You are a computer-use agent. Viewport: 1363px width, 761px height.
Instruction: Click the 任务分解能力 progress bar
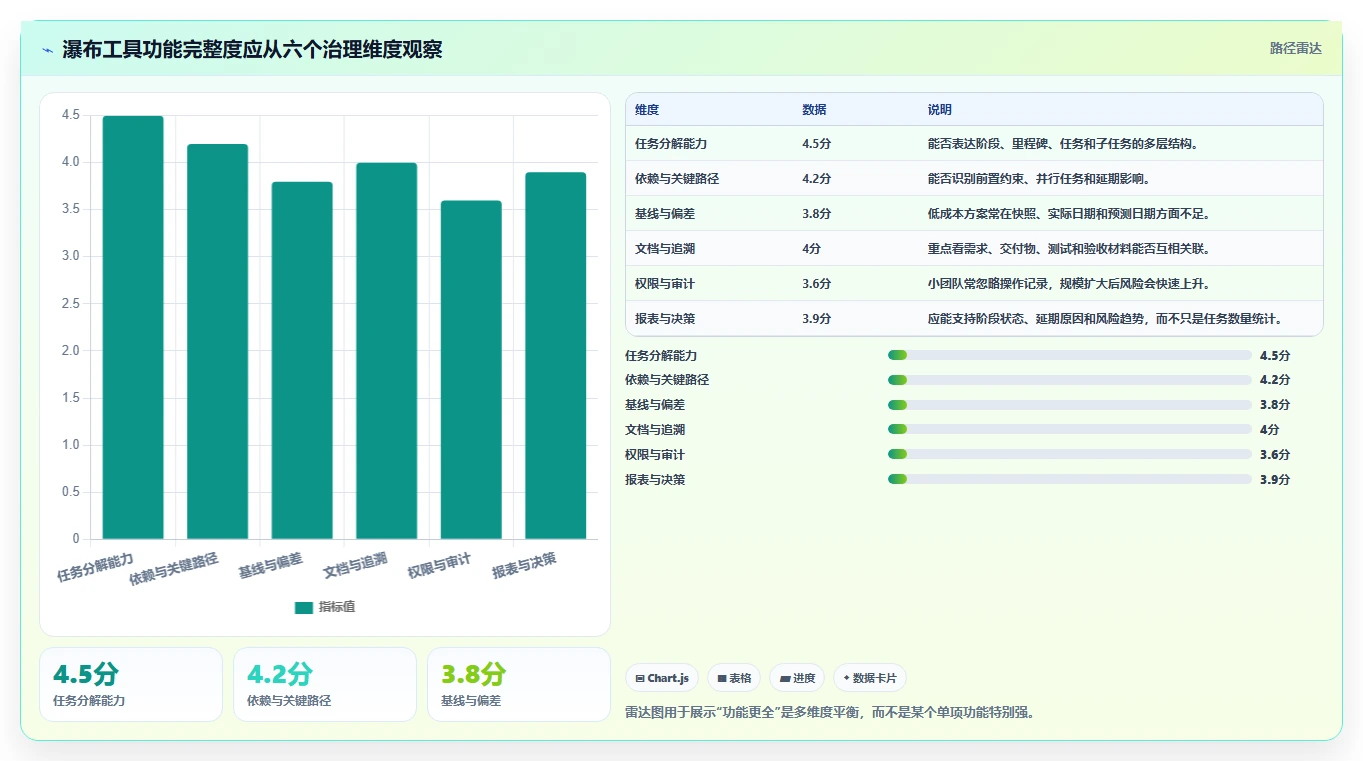(x=1070, y=355)
